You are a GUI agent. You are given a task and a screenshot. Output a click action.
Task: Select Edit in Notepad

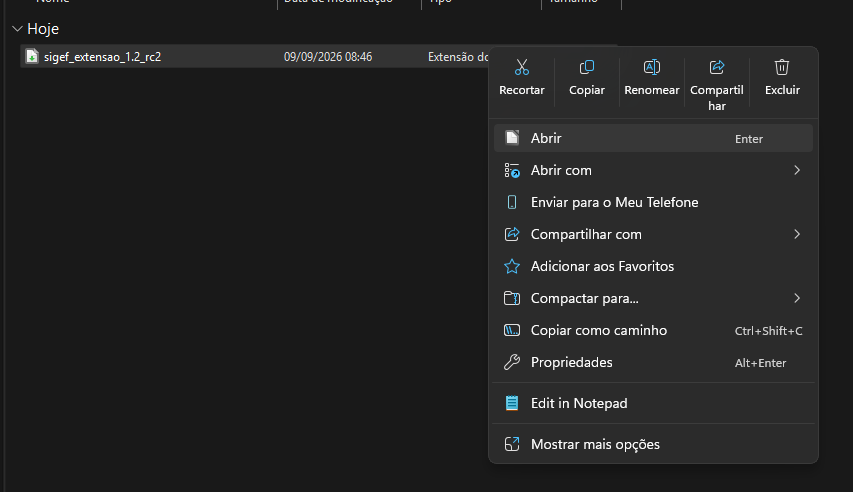point(653,403)
